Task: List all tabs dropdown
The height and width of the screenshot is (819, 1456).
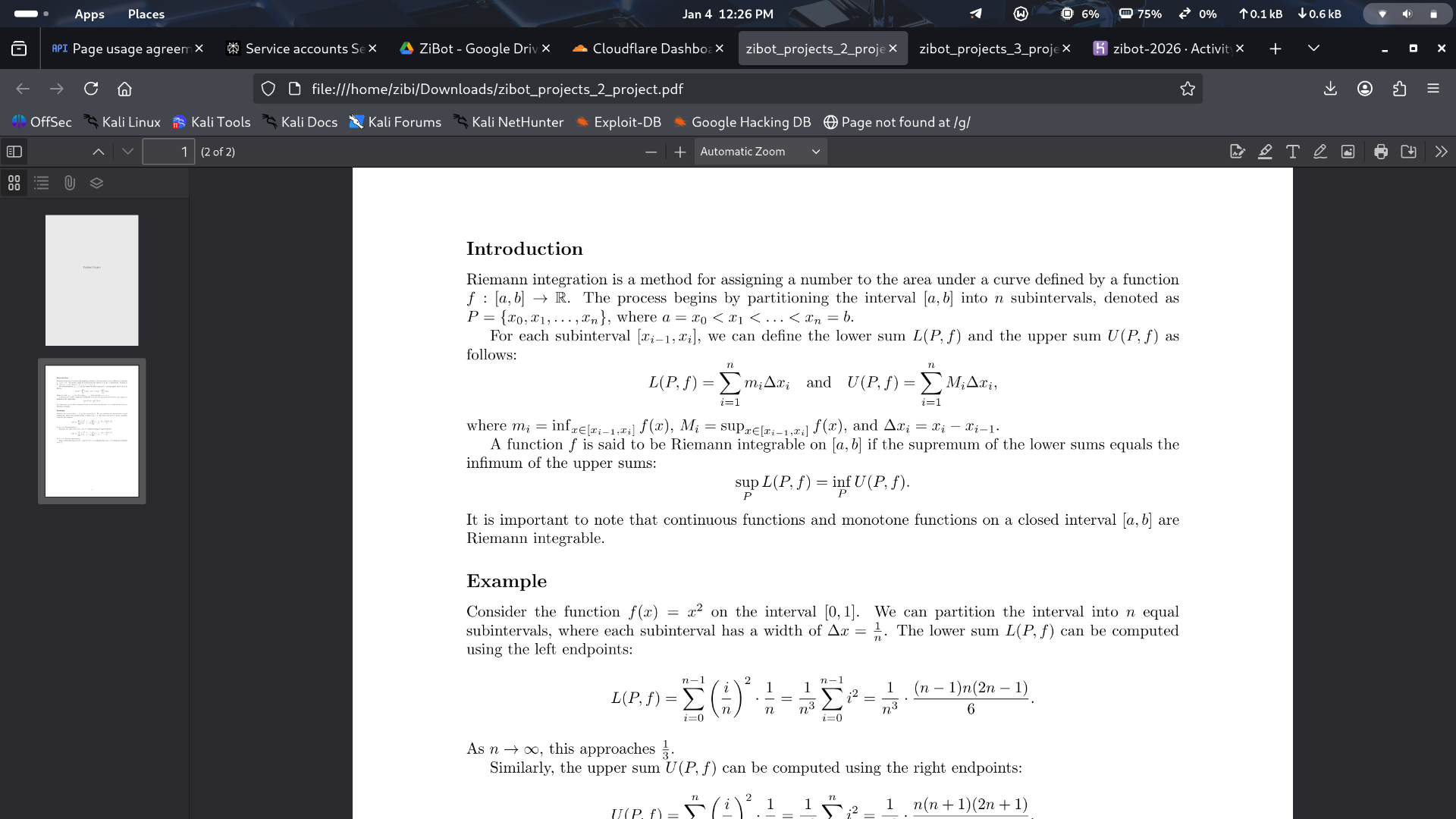Action: coord(1314,49)
